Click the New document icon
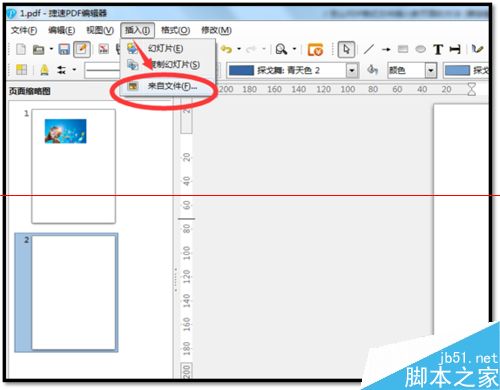This screenshot has width=500, height=390. (x=21, y=49)
